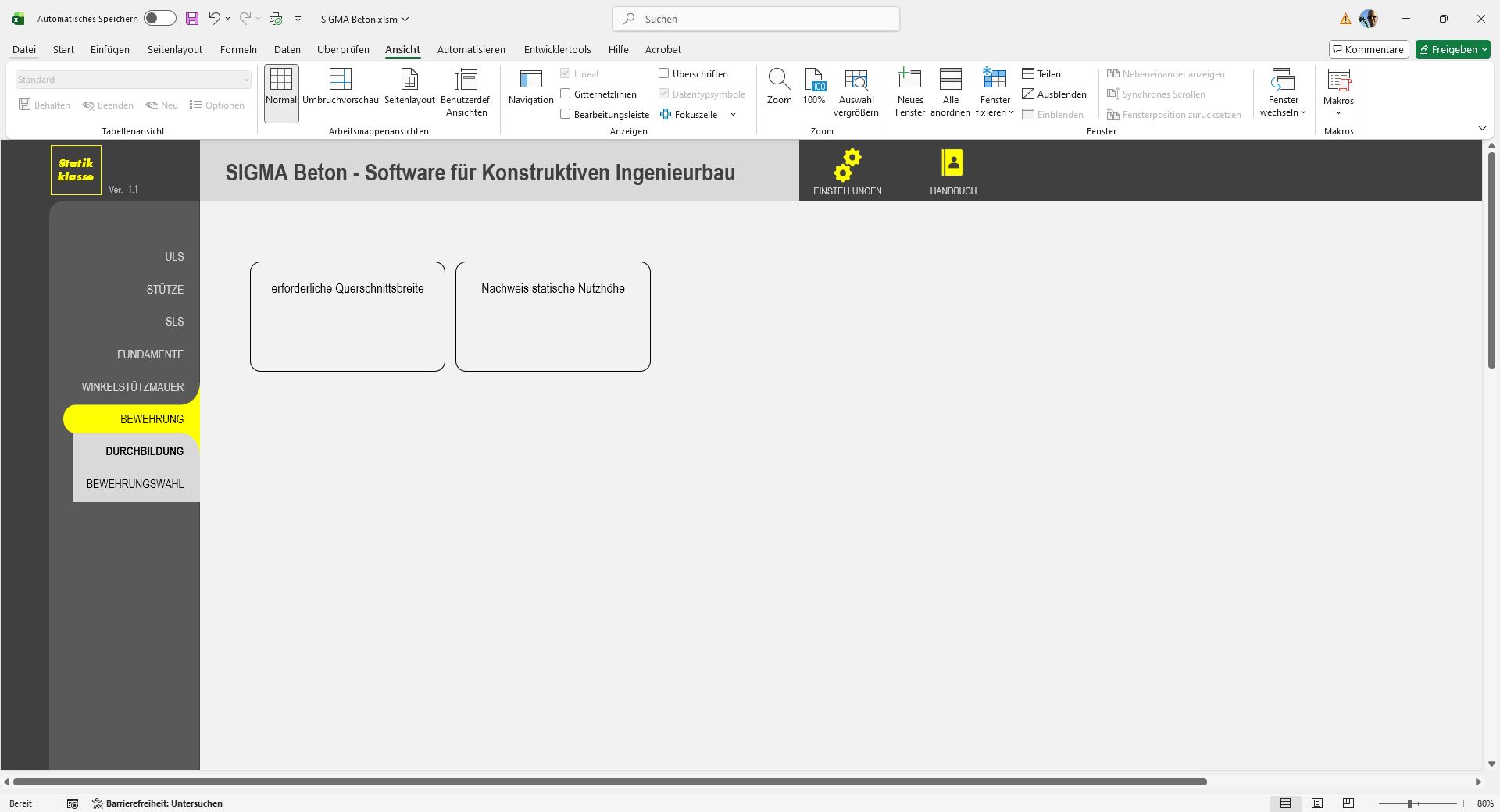The image size is (1500, 812).
Task: Open the Handbuch book icon
Action: pyautogui.click(x=952, y=164)
